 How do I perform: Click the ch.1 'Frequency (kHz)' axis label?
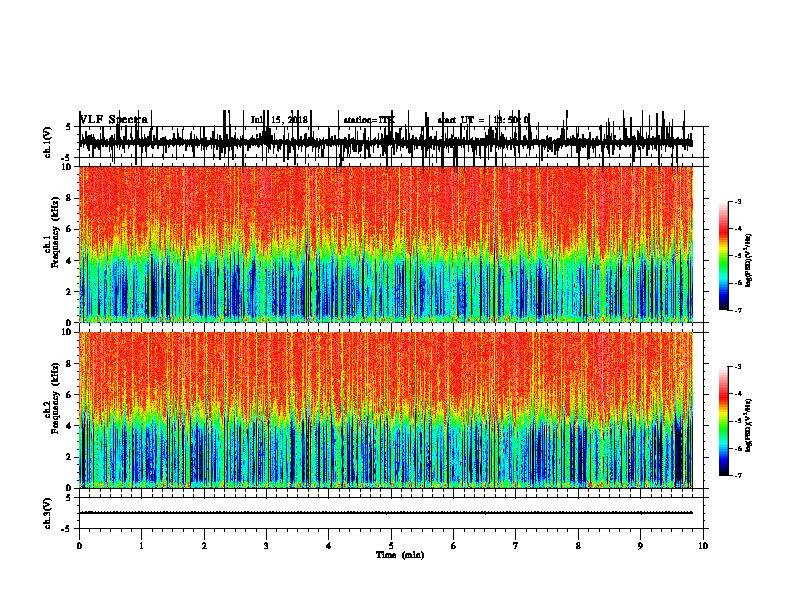55,233
